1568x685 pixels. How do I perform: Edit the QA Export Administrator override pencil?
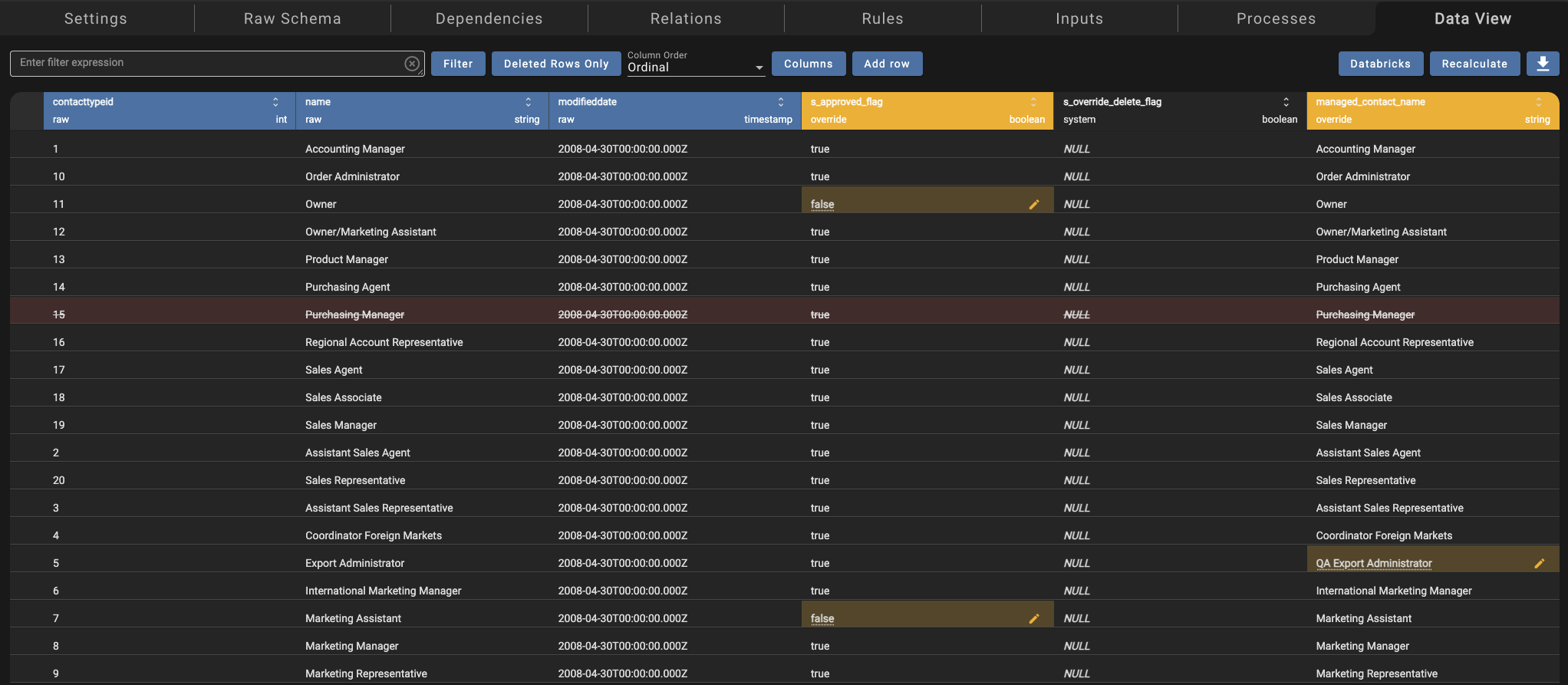1540,563
